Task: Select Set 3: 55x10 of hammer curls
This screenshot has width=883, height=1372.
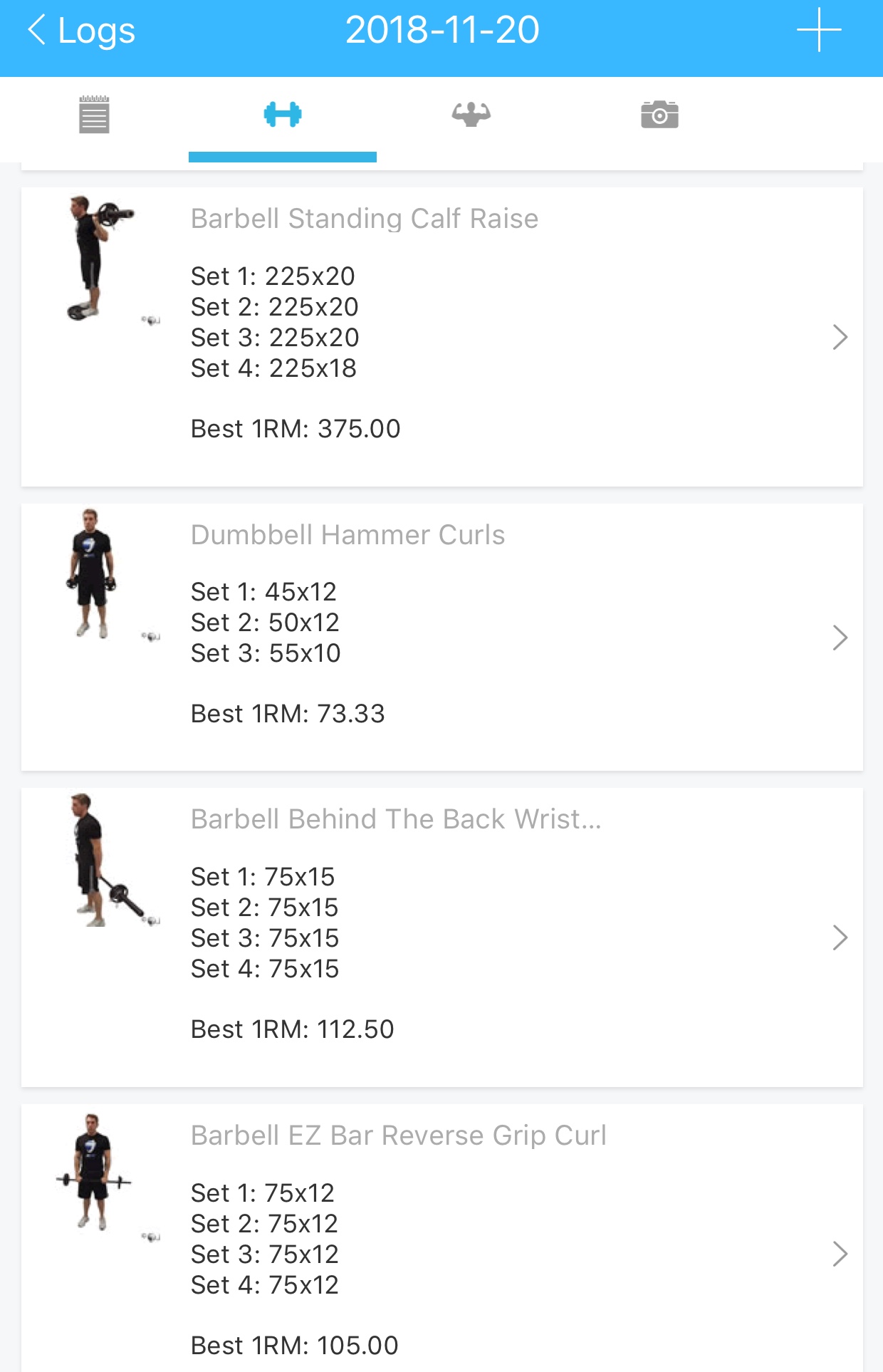Action: 266,653
